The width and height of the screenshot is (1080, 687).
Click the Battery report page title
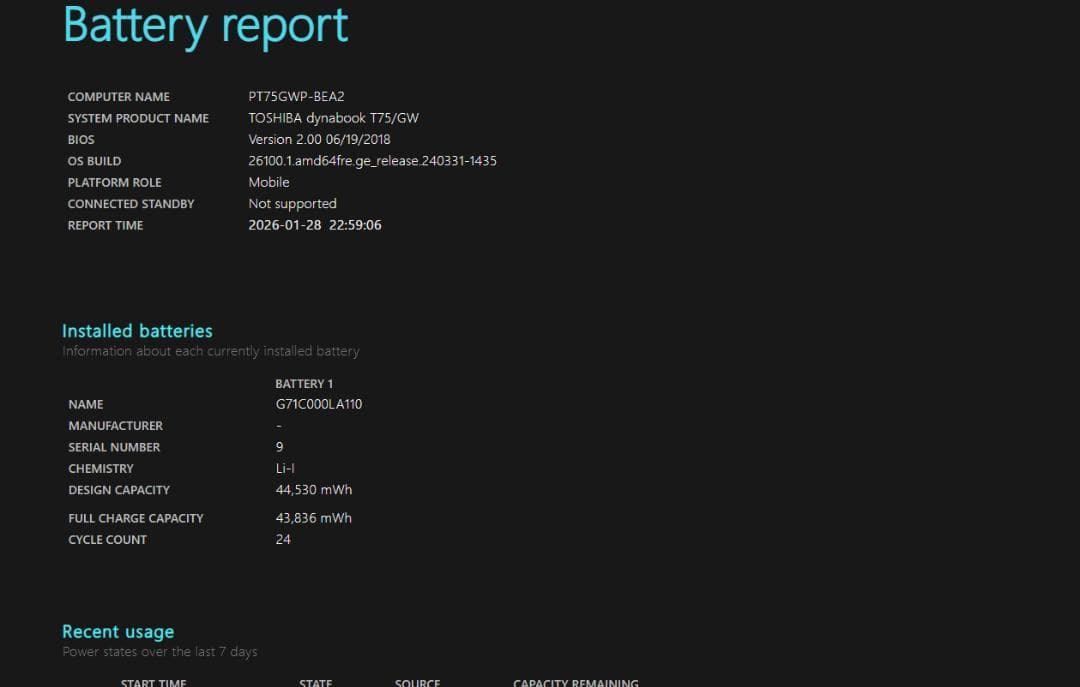[x=205, y=26]
